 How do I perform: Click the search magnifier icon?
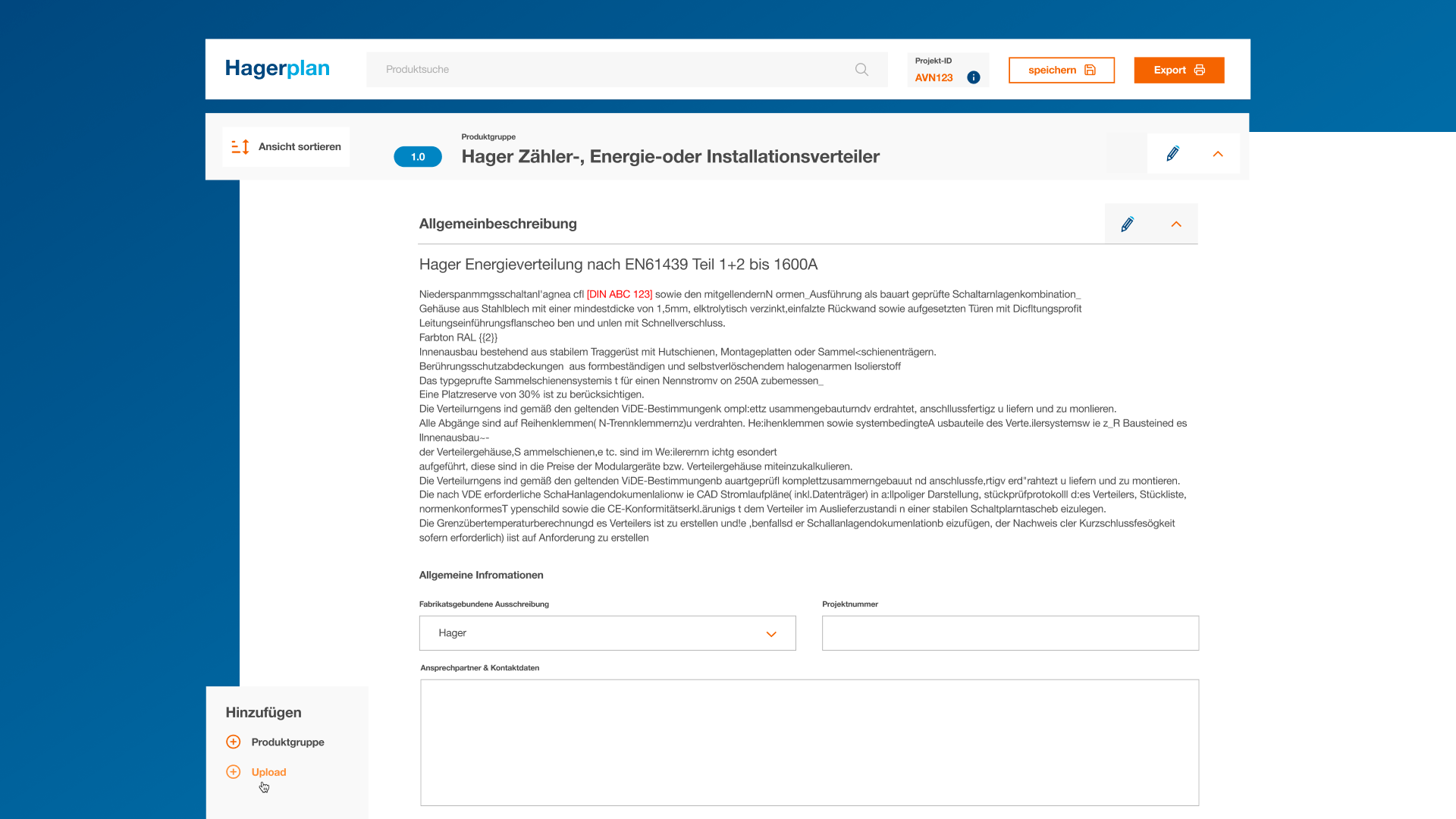pyautogui.click(x=861, y=70)
